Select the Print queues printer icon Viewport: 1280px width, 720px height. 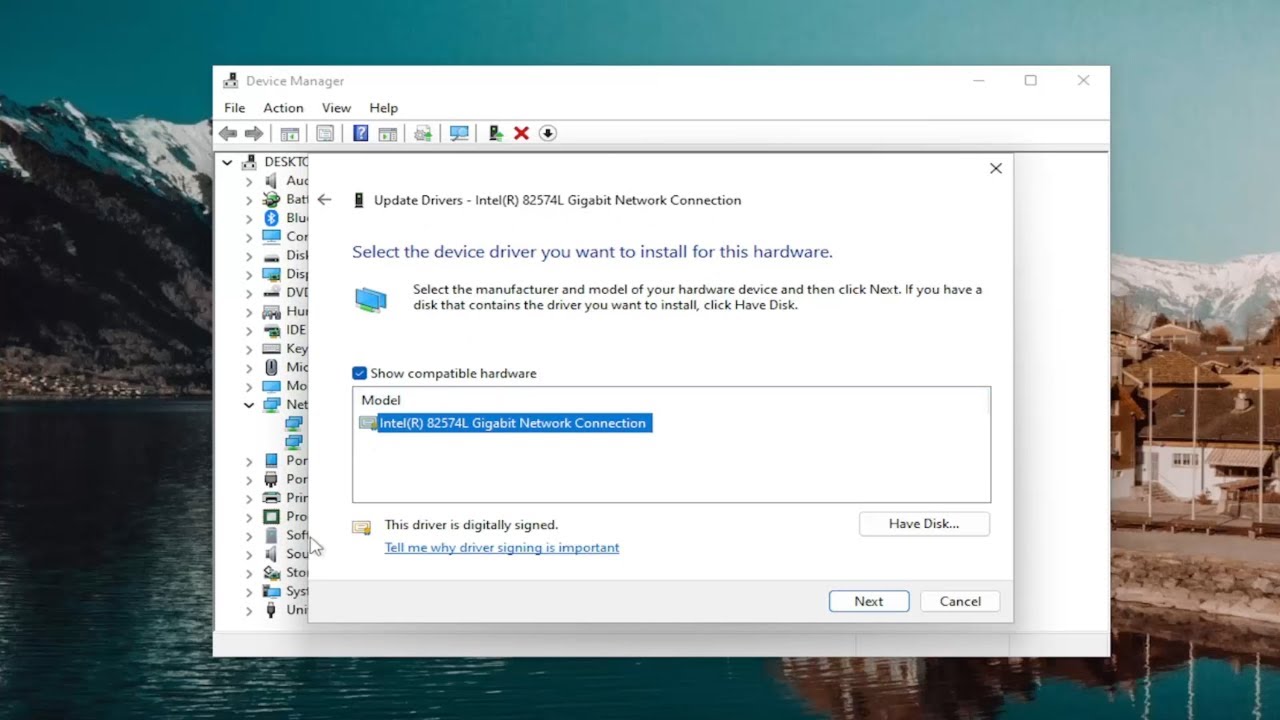271,498
